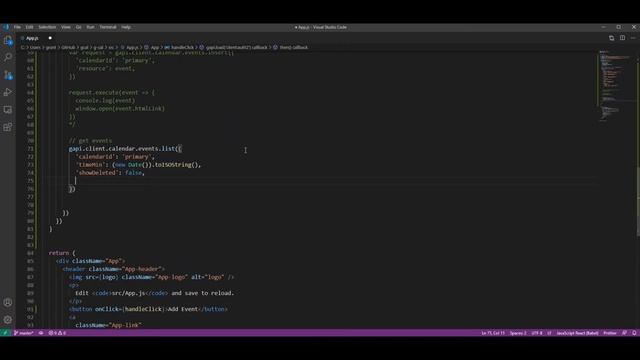Viewport: 640px width, 360px height.
Task: Click the synchronize changes icon in status bar
Action: tap(41, 333)
